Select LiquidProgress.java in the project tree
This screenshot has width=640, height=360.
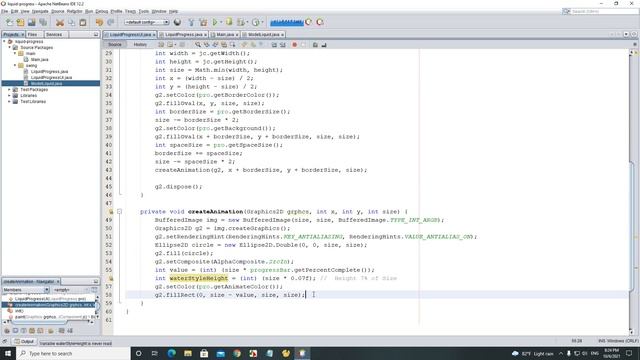(49, 71)
